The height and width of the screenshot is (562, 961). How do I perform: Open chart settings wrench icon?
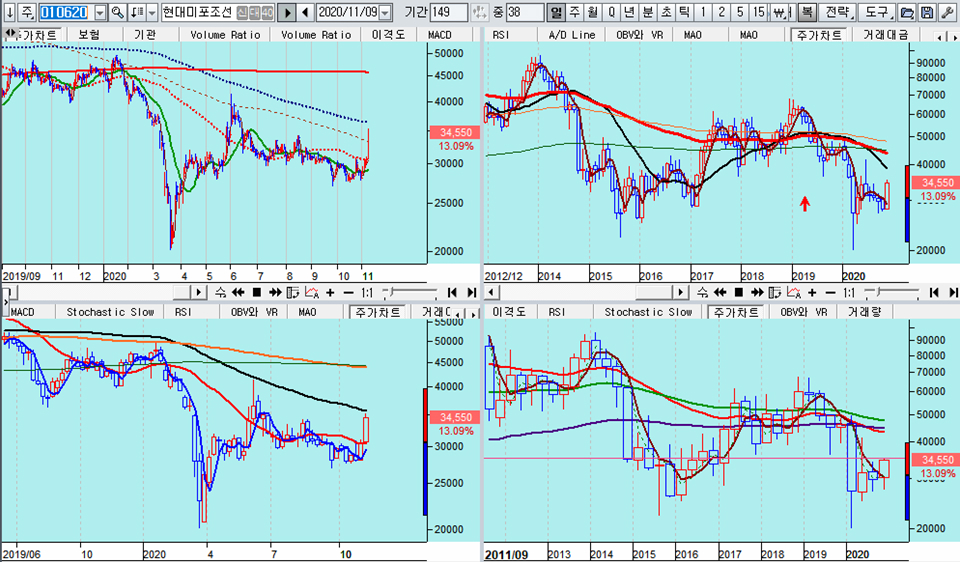tap(946, 12)
